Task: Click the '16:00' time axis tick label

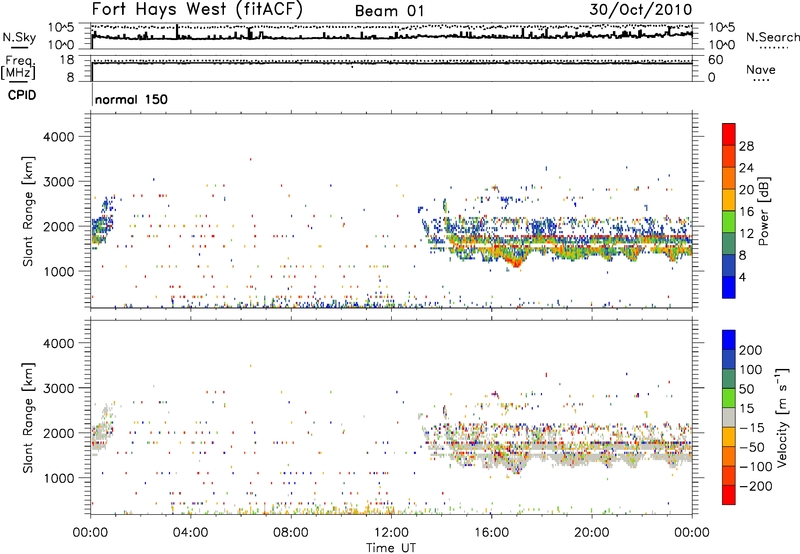Action: point(491,533)
